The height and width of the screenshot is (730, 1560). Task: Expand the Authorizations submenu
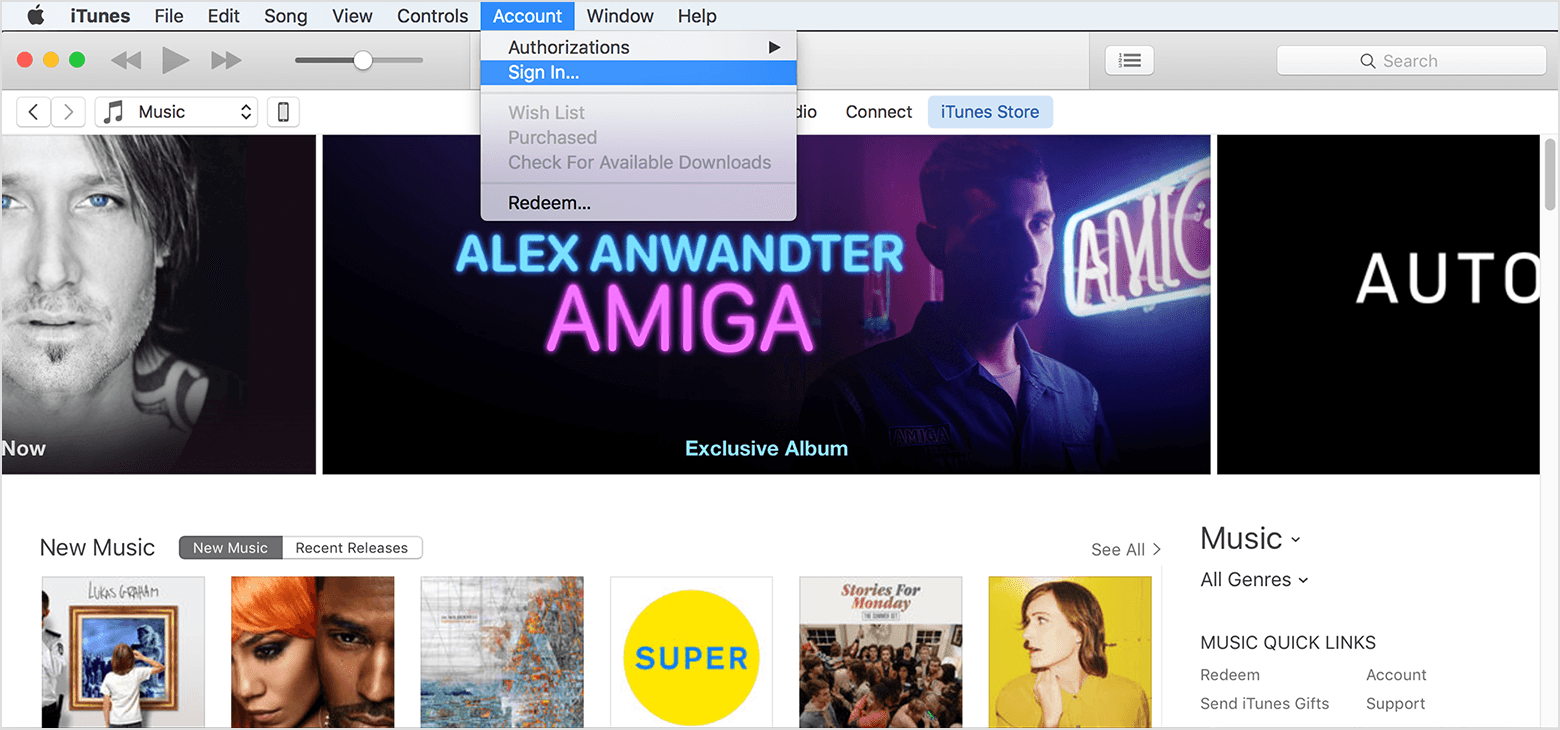point(638,47)
